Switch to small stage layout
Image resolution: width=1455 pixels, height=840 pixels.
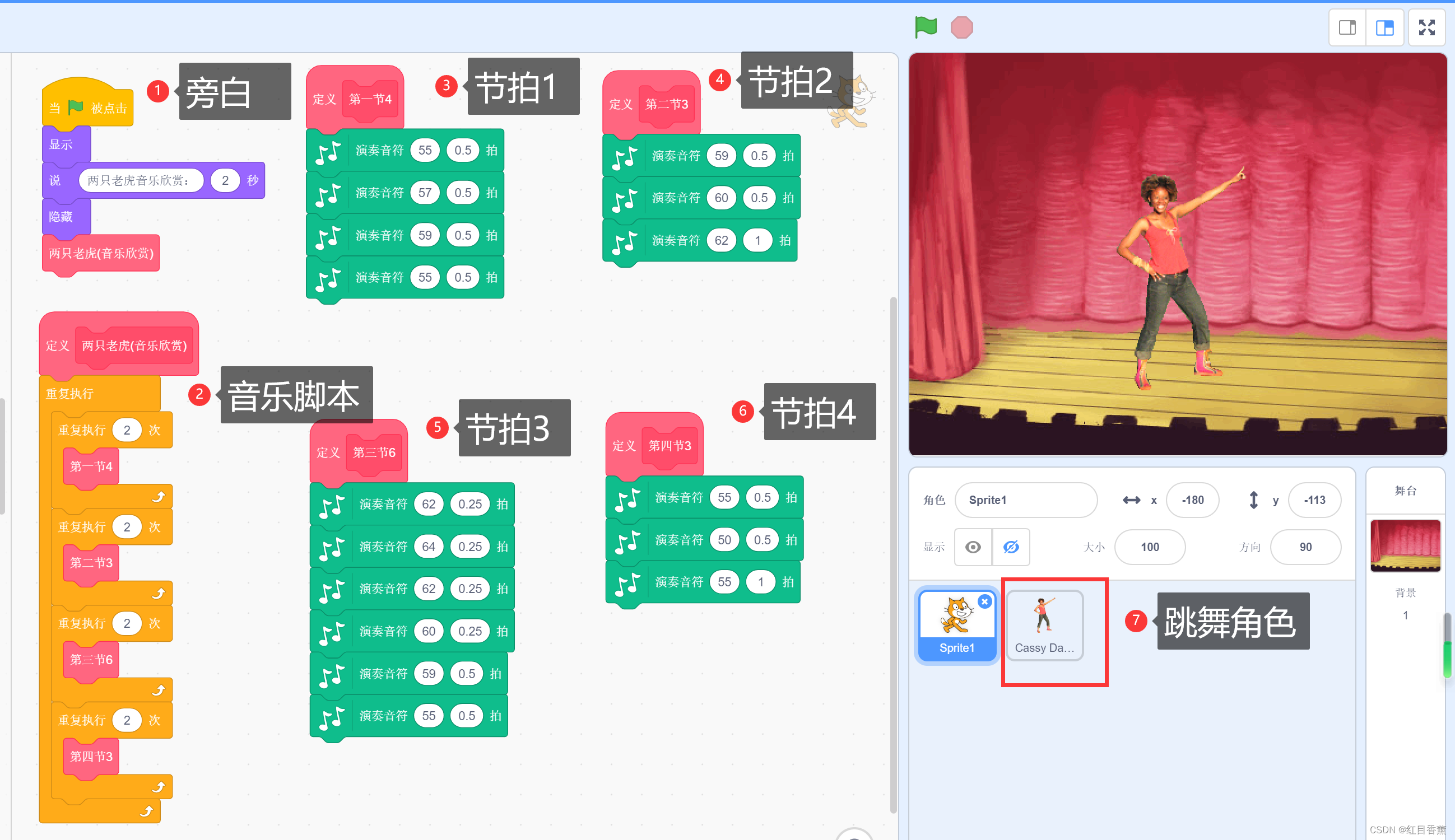coord(1347,27)
